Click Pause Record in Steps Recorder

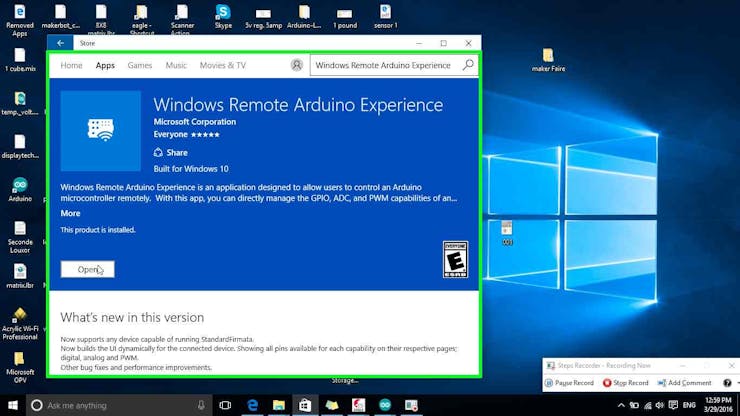(569, 383)
